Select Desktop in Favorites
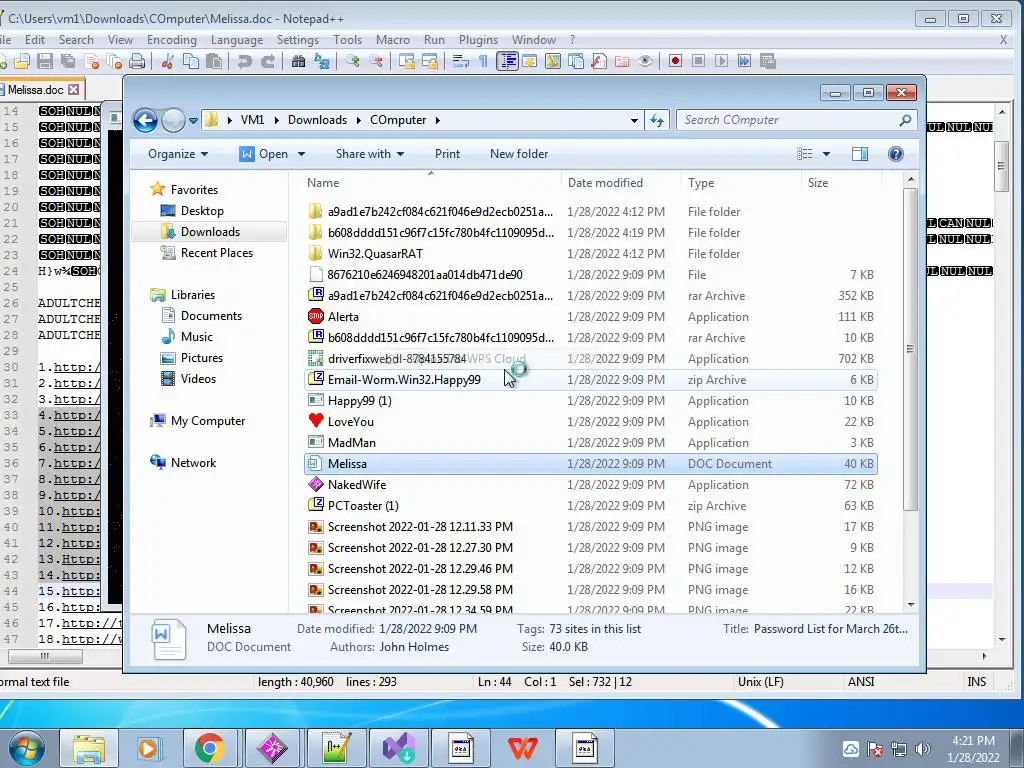Viewport: 1024px width, 768px height. point(202,211)
